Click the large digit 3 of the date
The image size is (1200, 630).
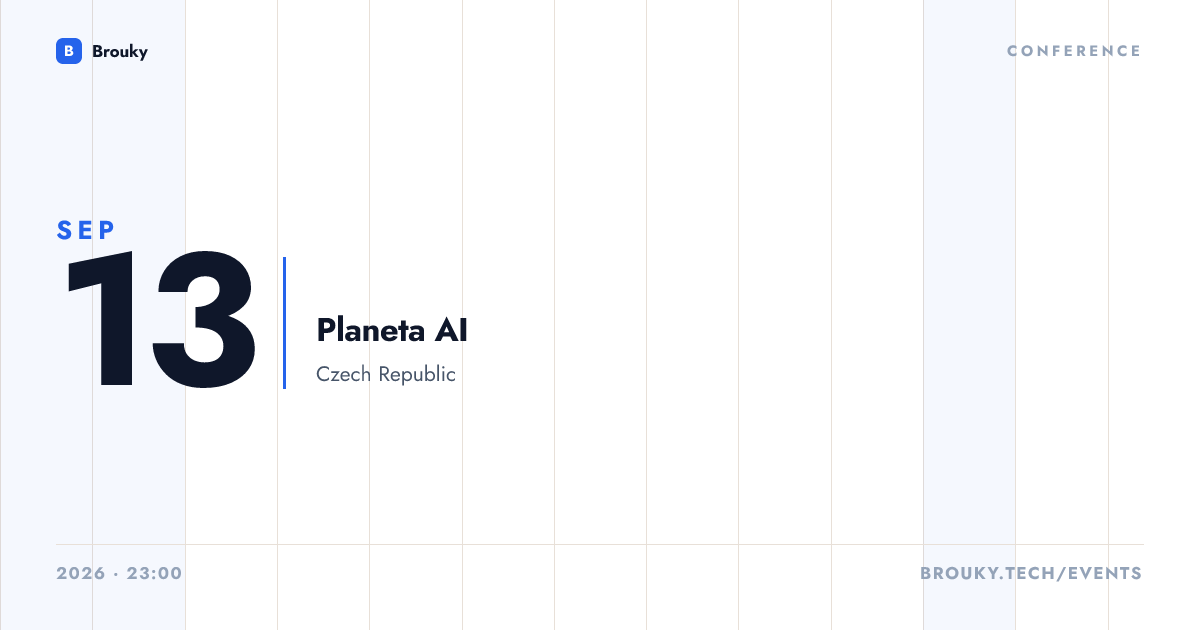click(204, 320)
